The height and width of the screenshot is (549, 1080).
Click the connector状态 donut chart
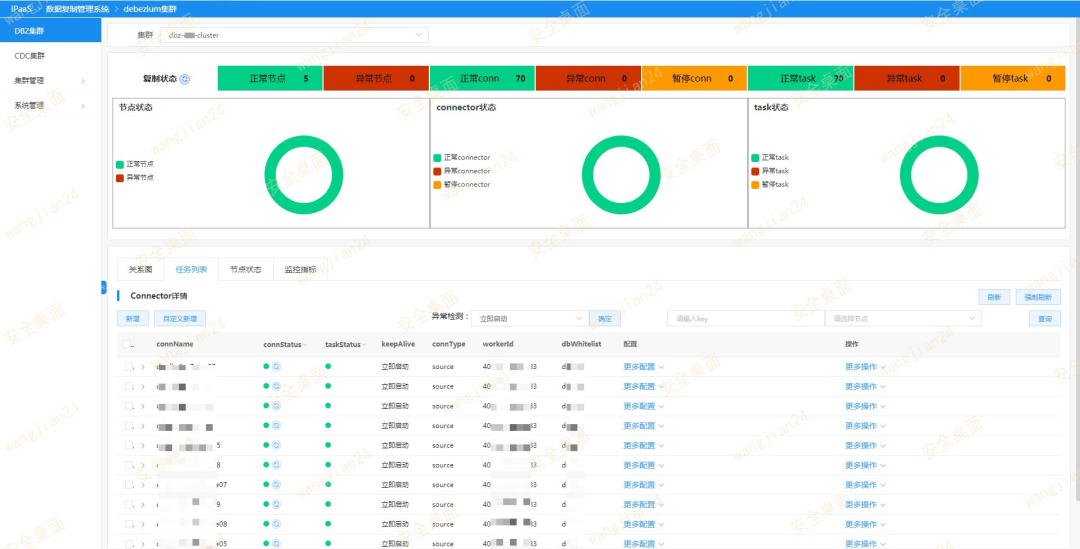[x=621, y=175]
